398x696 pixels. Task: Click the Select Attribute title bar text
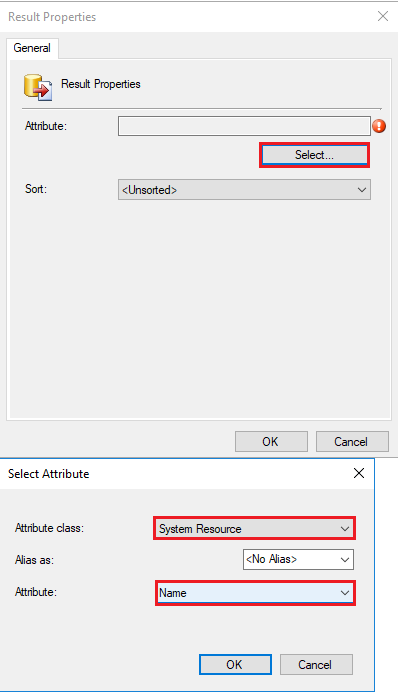tap(48, 474)
